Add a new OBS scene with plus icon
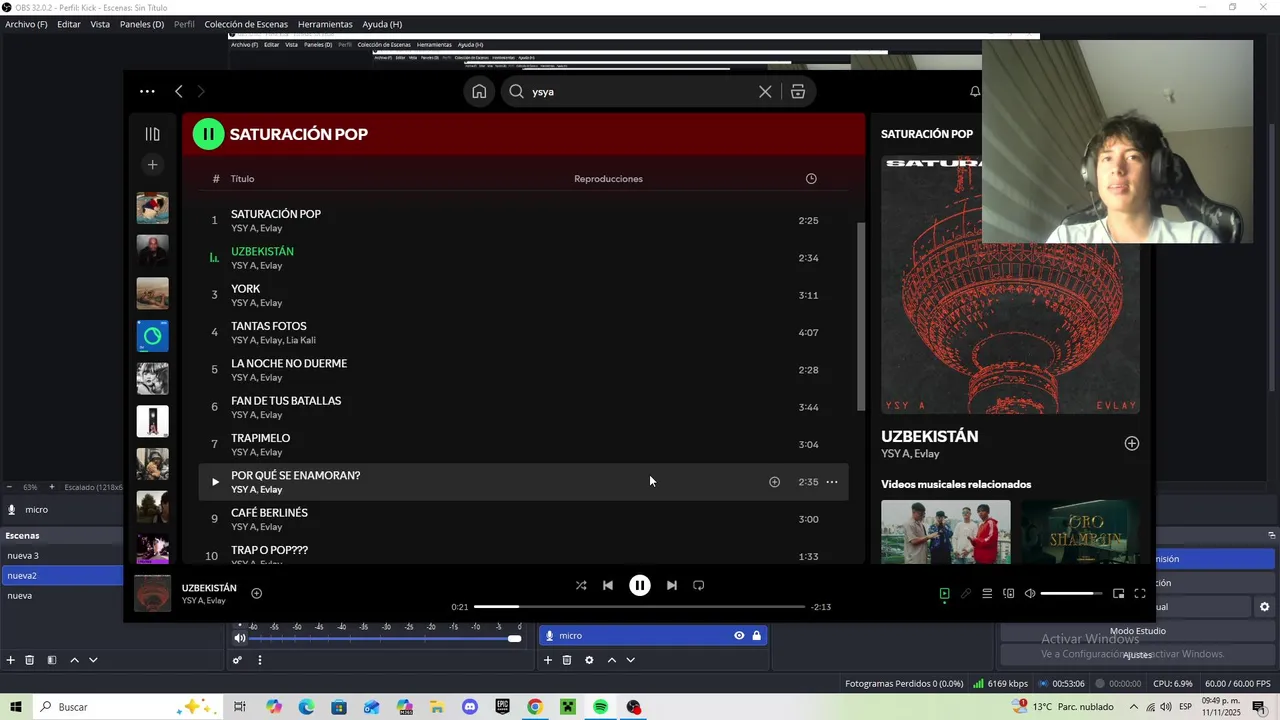This screenshot has width=1280, height=720. 11,660
